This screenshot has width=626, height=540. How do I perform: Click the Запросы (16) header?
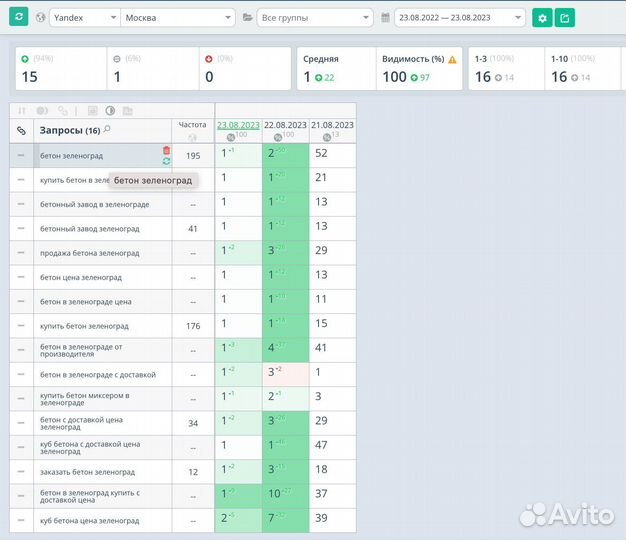click(70, 131)
